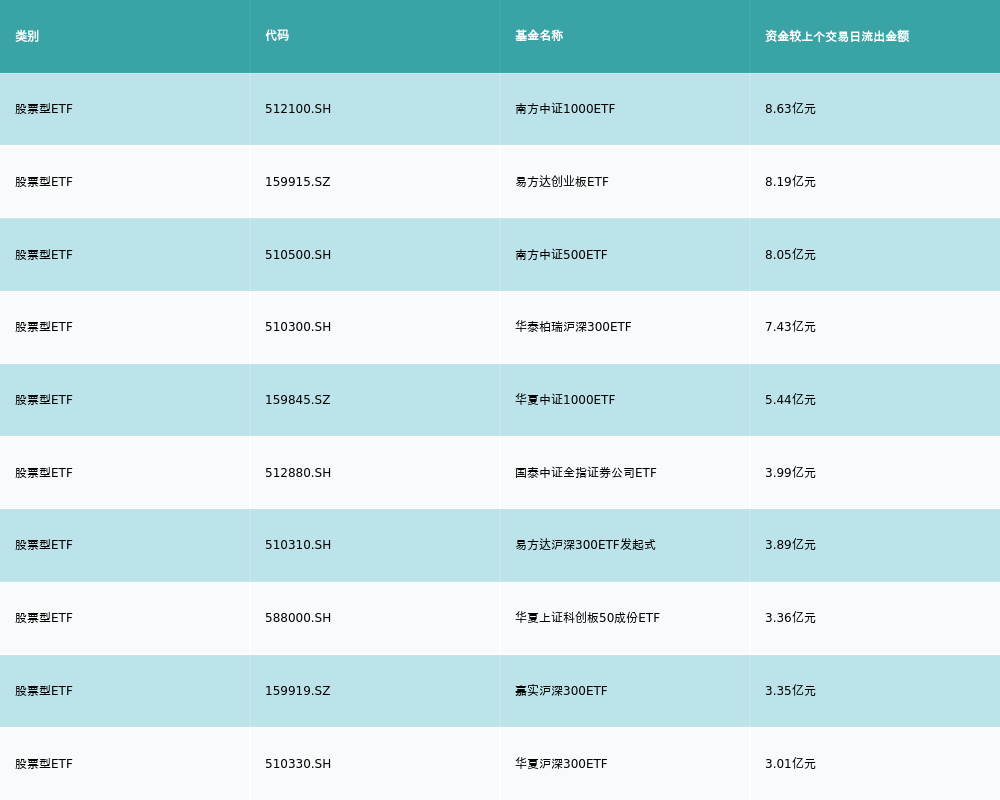Screen dimensions: 1000x800
Task: Select fund name 南方中证500ETF
Action: coord(561,255)
